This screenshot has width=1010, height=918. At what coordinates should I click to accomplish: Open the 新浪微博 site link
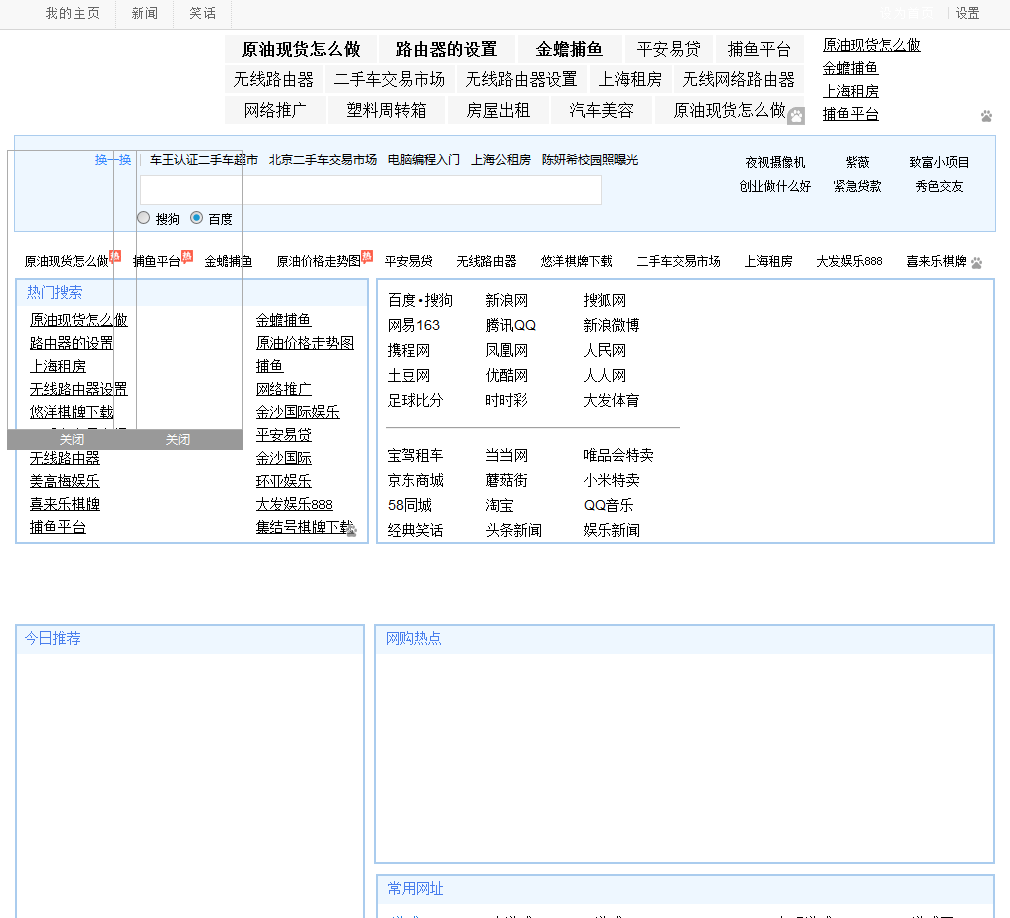coord(611,325)
